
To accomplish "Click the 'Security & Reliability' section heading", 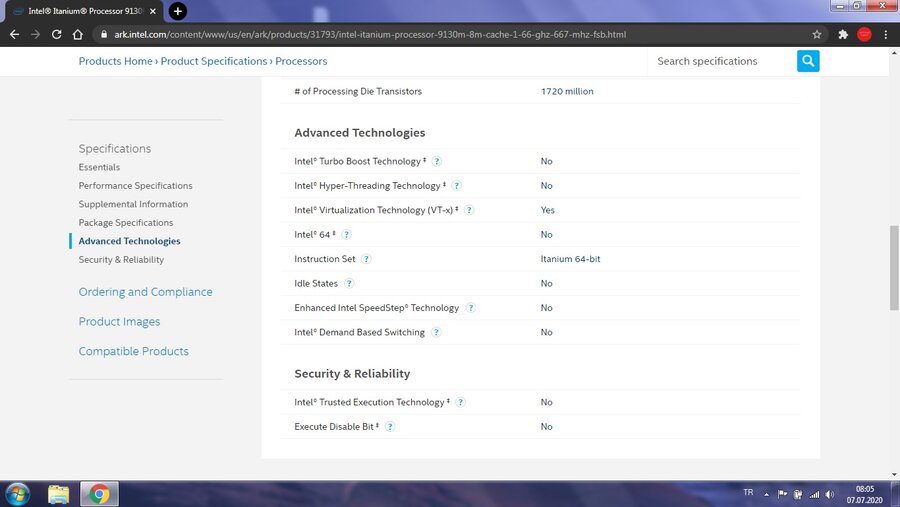I will pos(352,374).
